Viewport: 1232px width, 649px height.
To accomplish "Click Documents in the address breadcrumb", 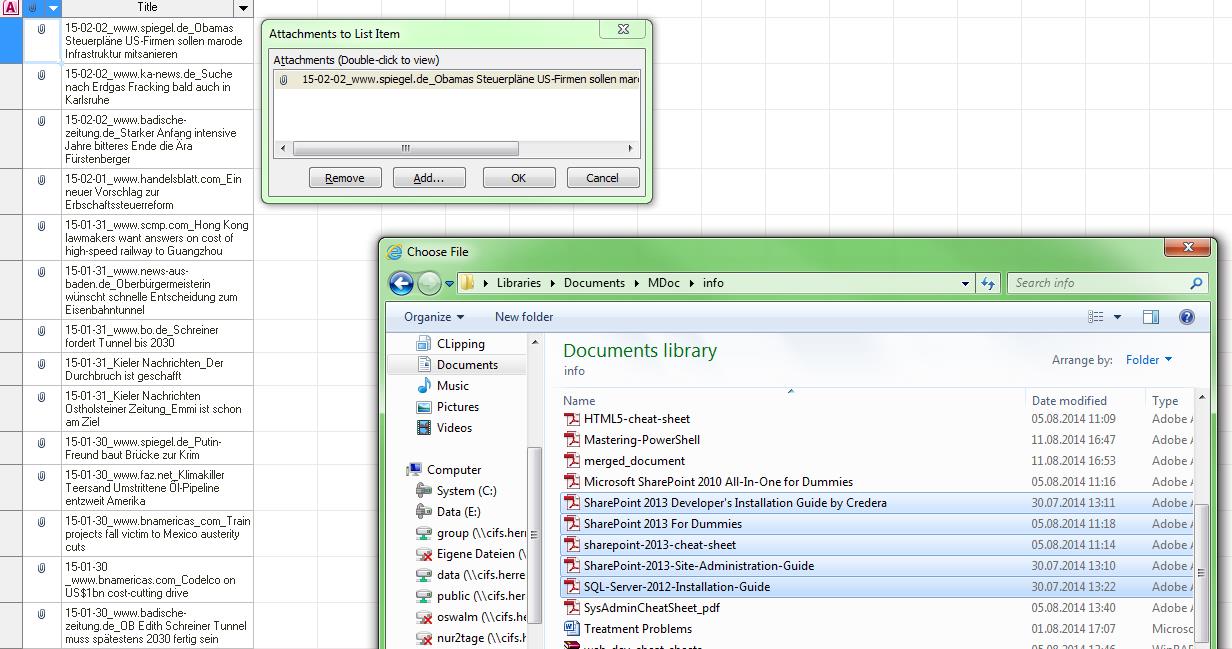I will [x=594, y=283].
